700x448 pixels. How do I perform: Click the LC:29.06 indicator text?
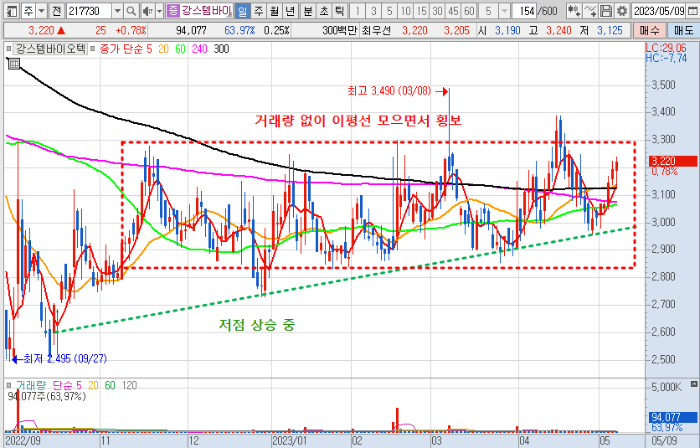pyautogui.click(x=666, y=48)
